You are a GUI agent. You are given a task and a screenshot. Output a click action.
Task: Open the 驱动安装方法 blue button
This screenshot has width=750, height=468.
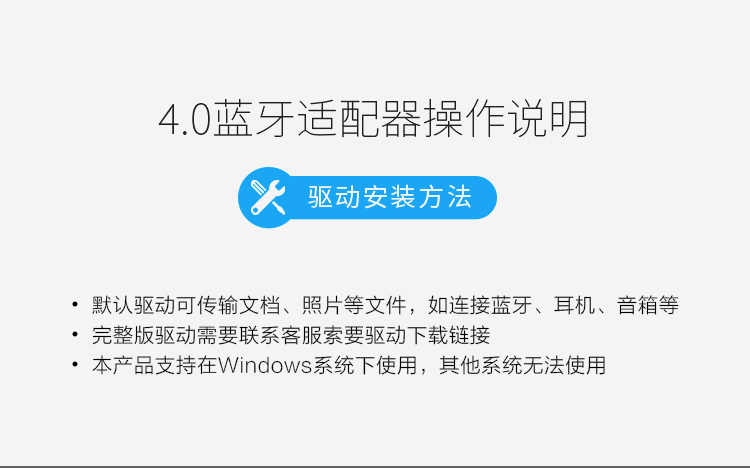tap(367, 197)
